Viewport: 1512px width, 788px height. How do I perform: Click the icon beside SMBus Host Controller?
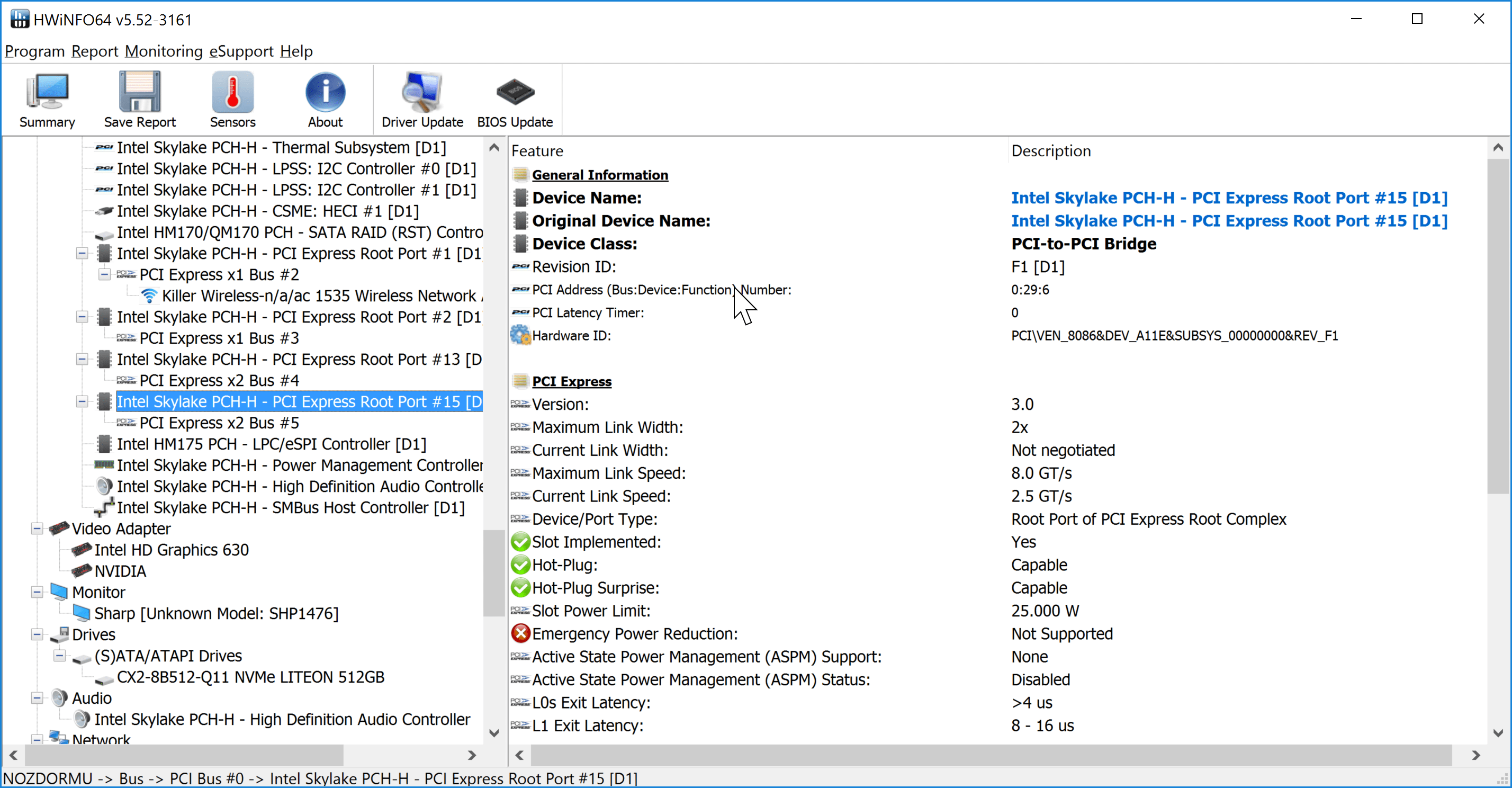coord(104,508)
